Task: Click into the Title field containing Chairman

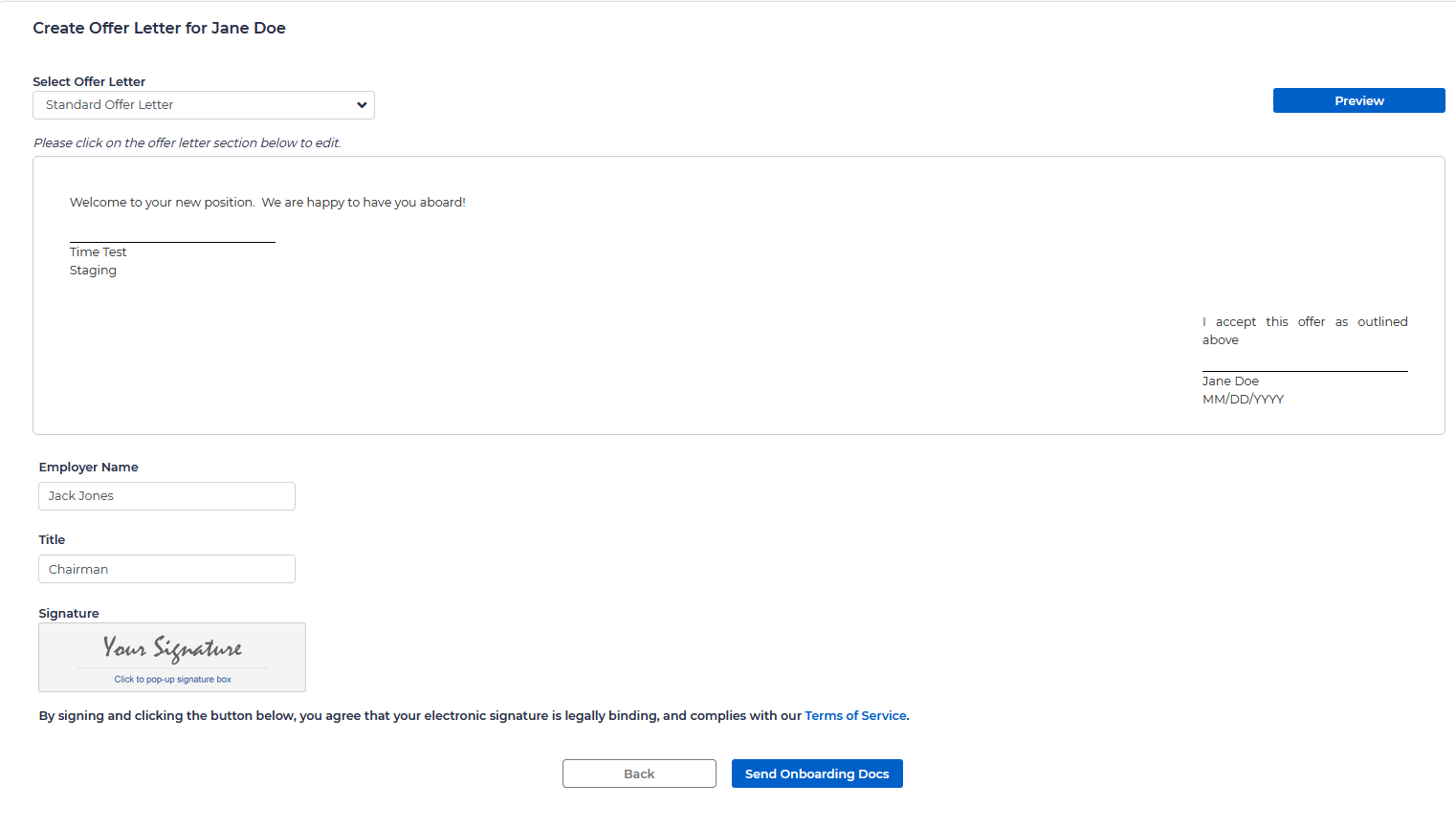Action: (x=166, y=569)
